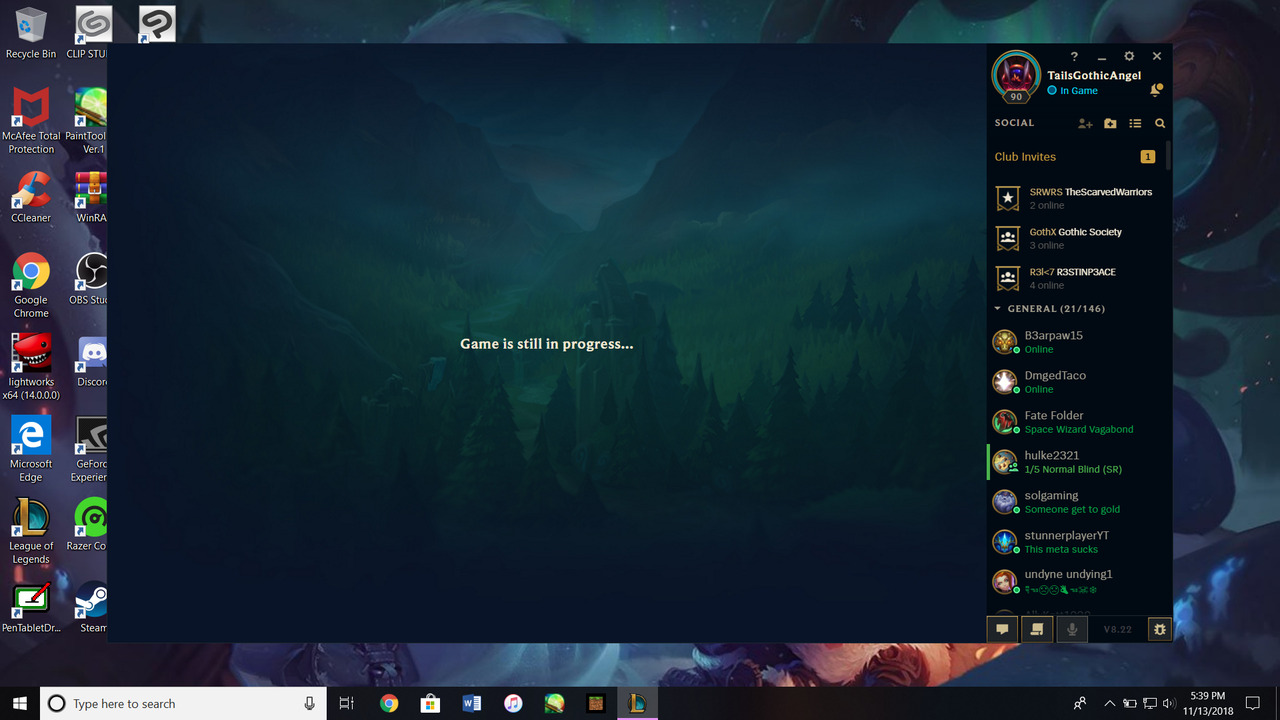1280x720 pixels.
Task: Click the social panel scrollbar
Action: pyautogui.click(x=1168, y=155)
